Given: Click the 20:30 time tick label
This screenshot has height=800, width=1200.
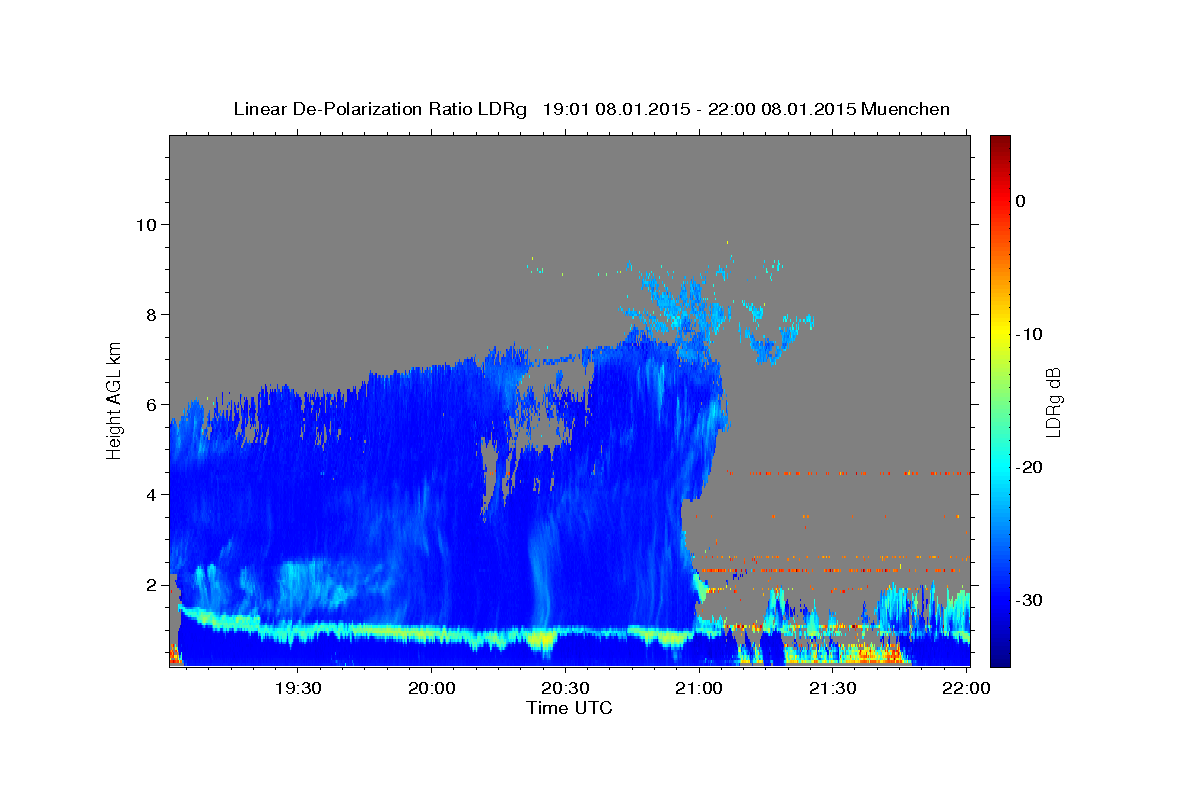Looking at the screenshot, I should pos(565,688).
